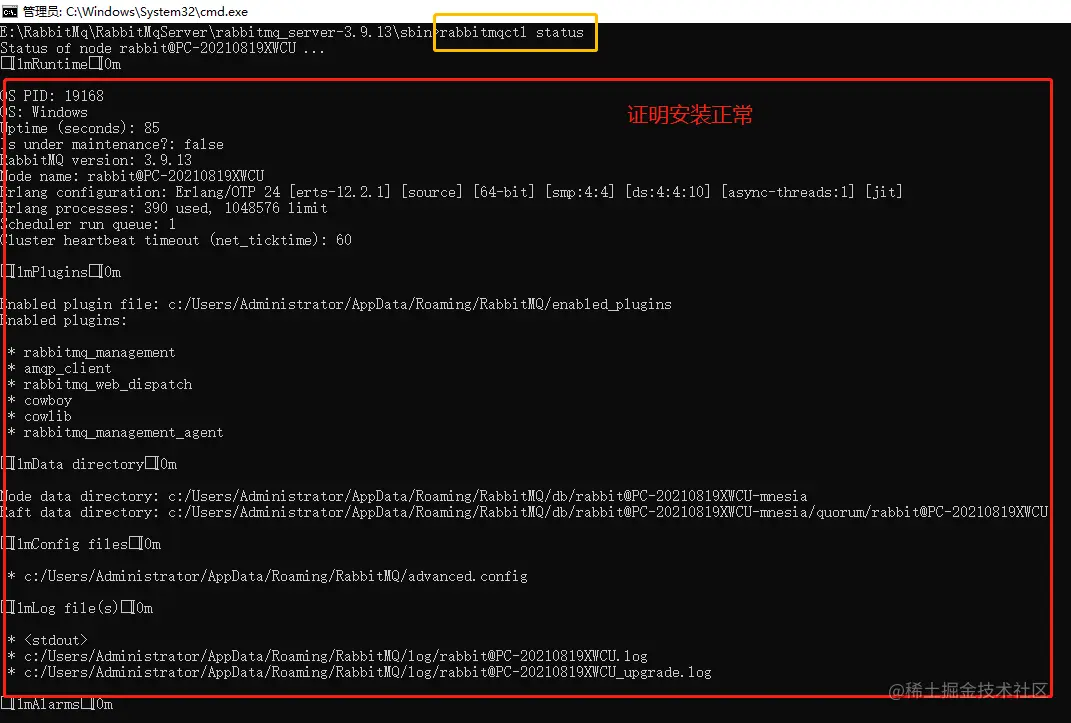Click the 'Node name: rabbit@PC-20210819XWCU' line

pyautogui.click(x=132, y=176)
